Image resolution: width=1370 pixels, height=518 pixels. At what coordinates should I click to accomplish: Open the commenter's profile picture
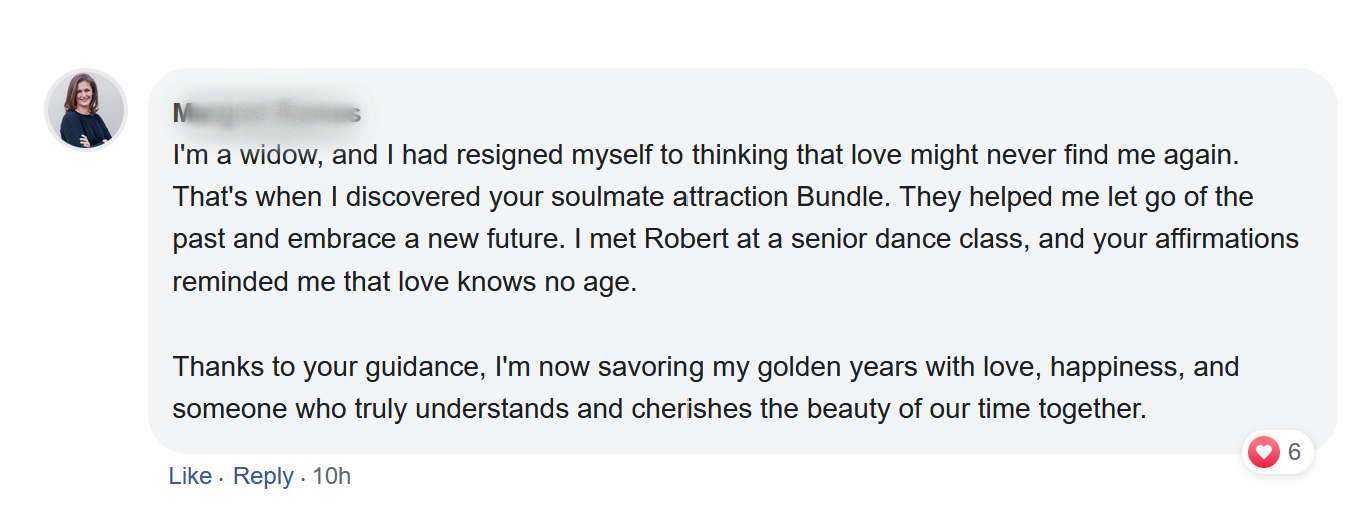pyautogui.click(x=86, y=110)
